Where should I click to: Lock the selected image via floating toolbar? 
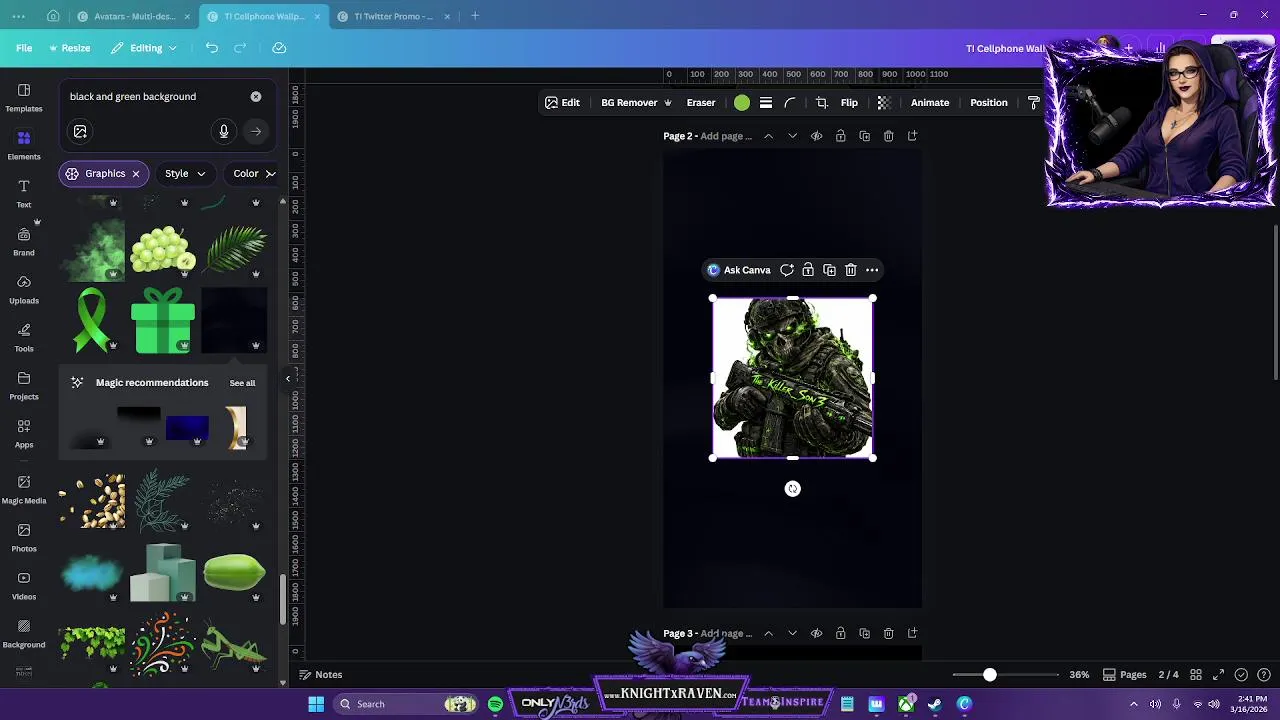(808, 270)
